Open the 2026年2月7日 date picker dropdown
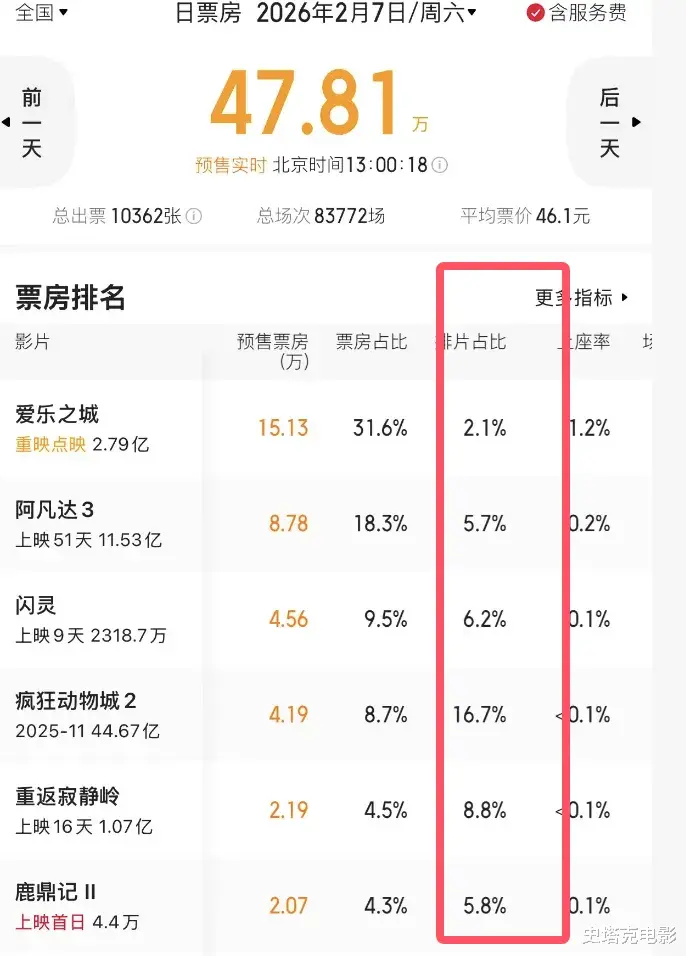 coord(366,13)
